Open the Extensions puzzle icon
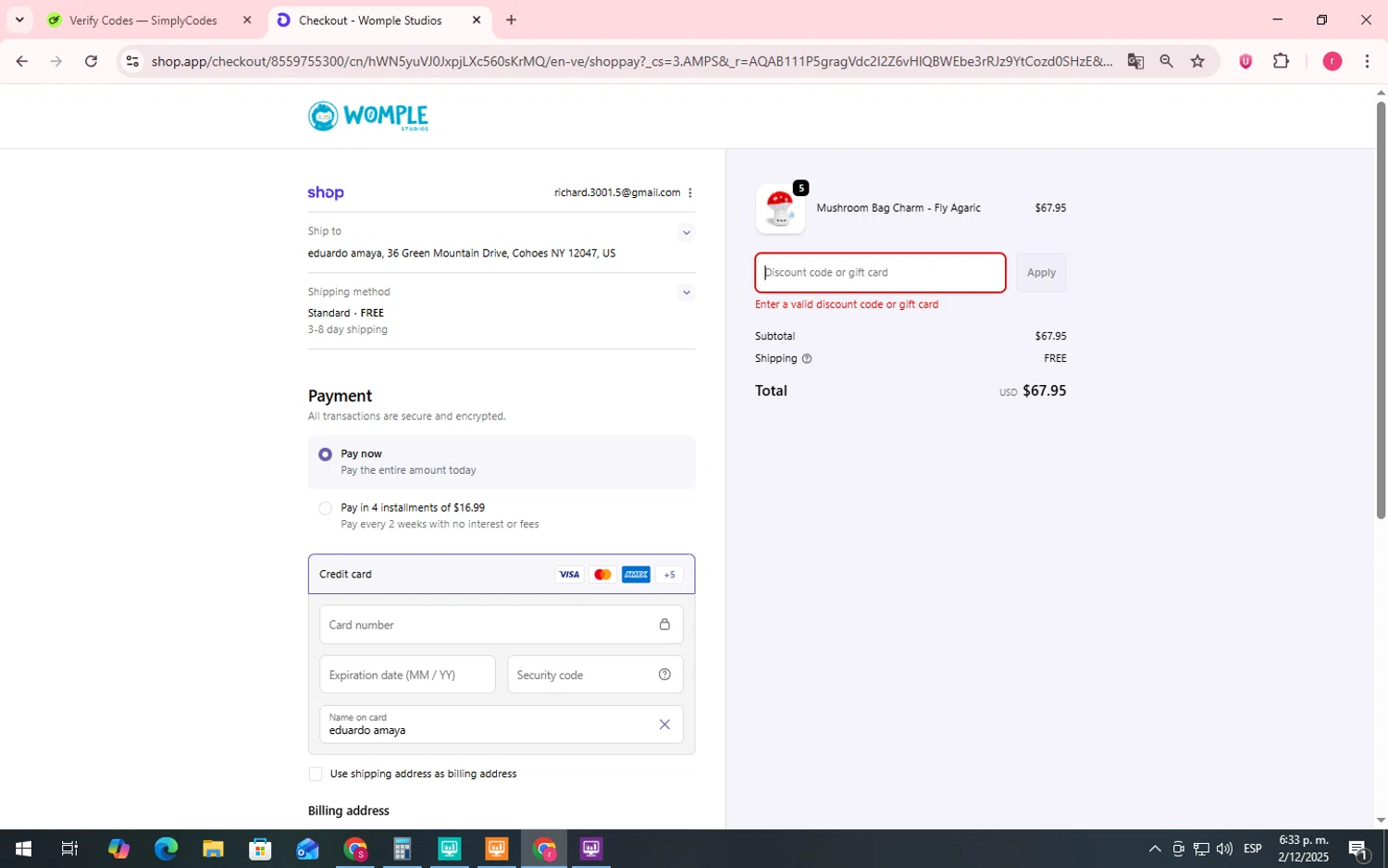The width and height of the screenshot is (1388, 868). click(x=1281, y=61)
